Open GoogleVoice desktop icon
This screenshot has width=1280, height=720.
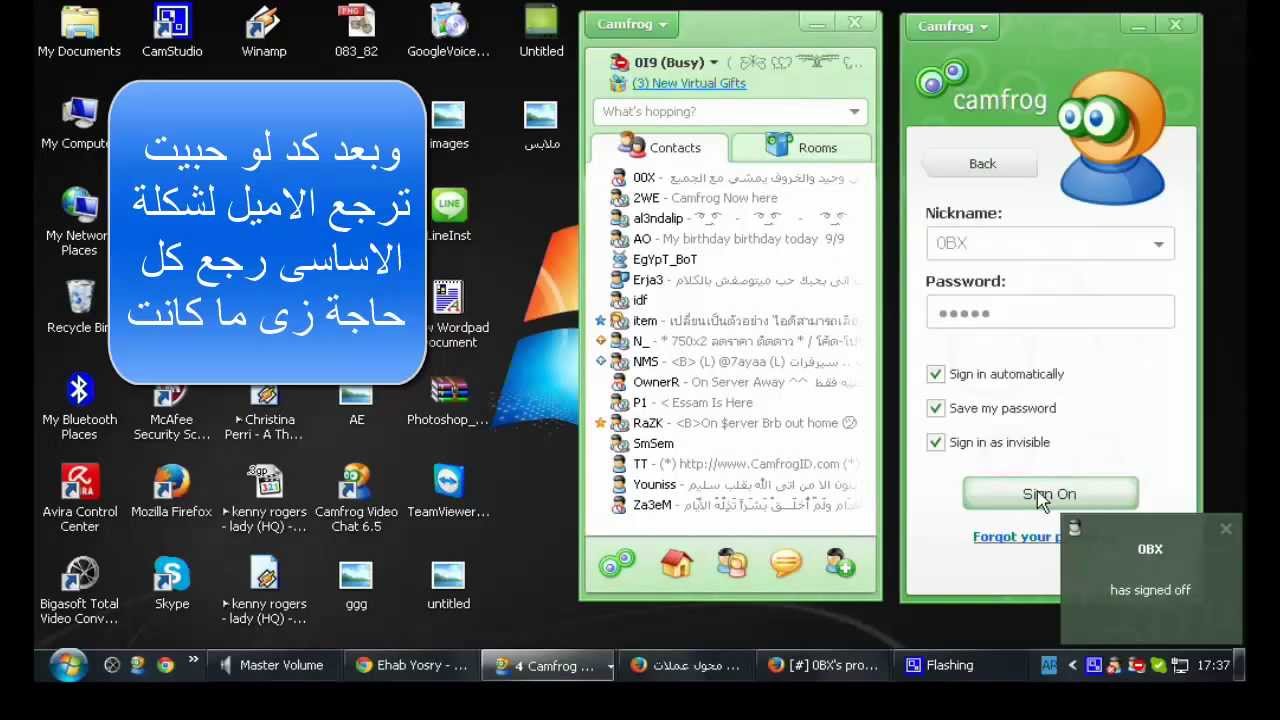pos(448,32)
